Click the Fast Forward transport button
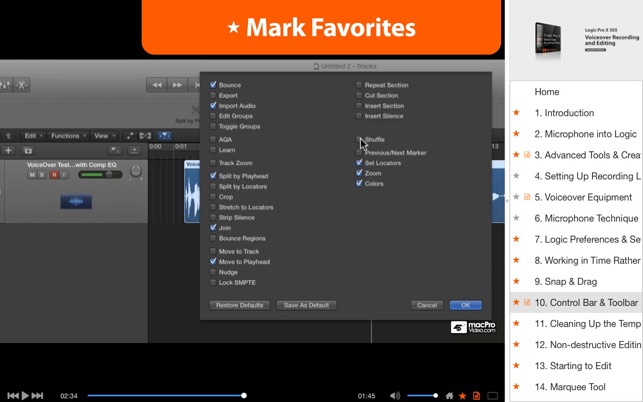The width and height of the screenshot is (643, 402). tap(177, 85)
